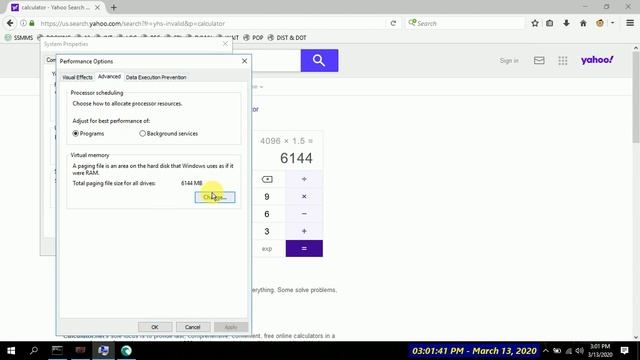Open the volume control in system tray
Screen dimensions: 640x360
click(579, 351)
